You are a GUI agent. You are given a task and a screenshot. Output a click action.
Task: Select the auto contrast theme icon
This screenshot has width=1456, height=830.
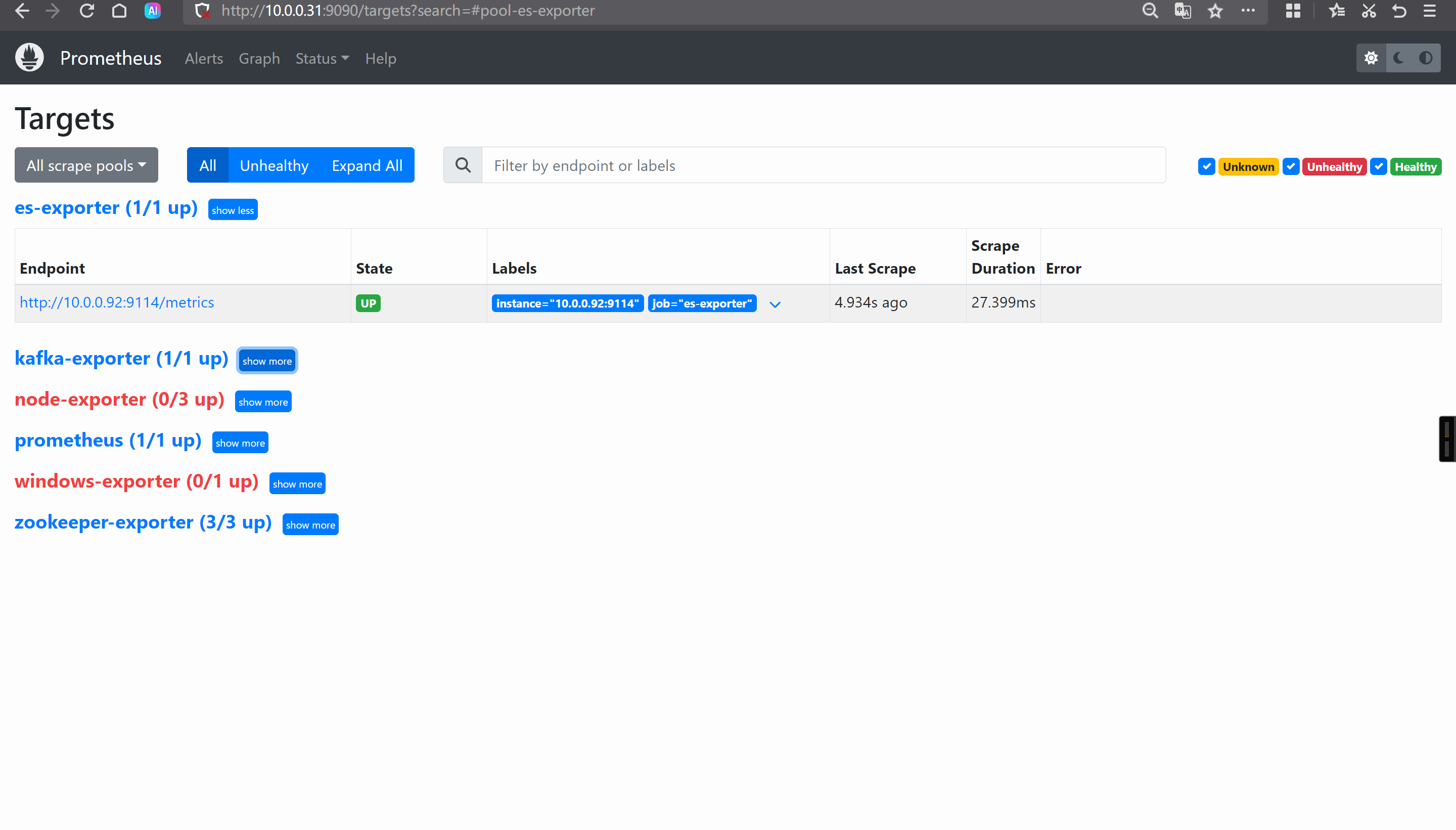1426,58
